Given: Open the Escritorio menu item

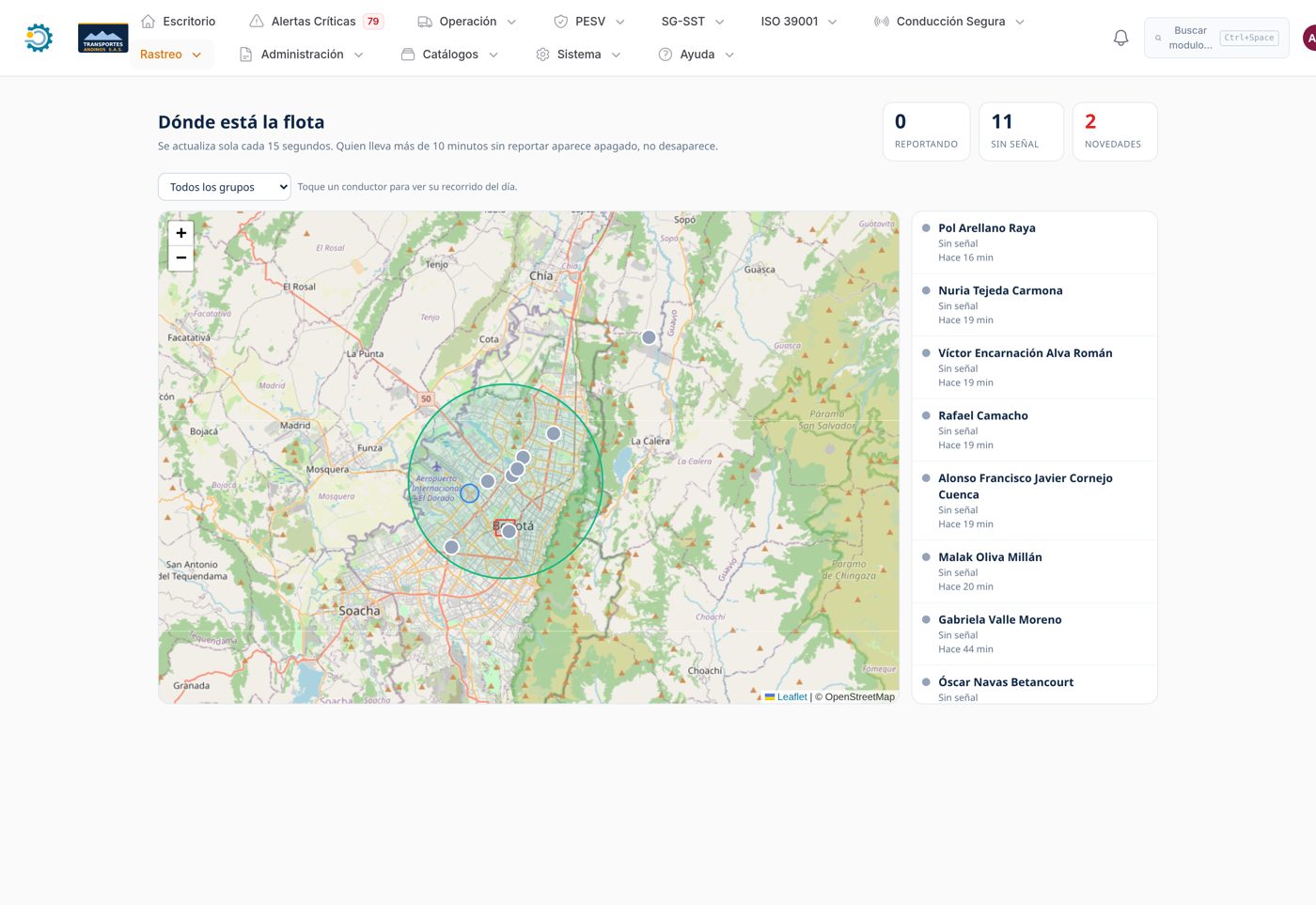Looking at the screenshot, I should pos(178,21).
